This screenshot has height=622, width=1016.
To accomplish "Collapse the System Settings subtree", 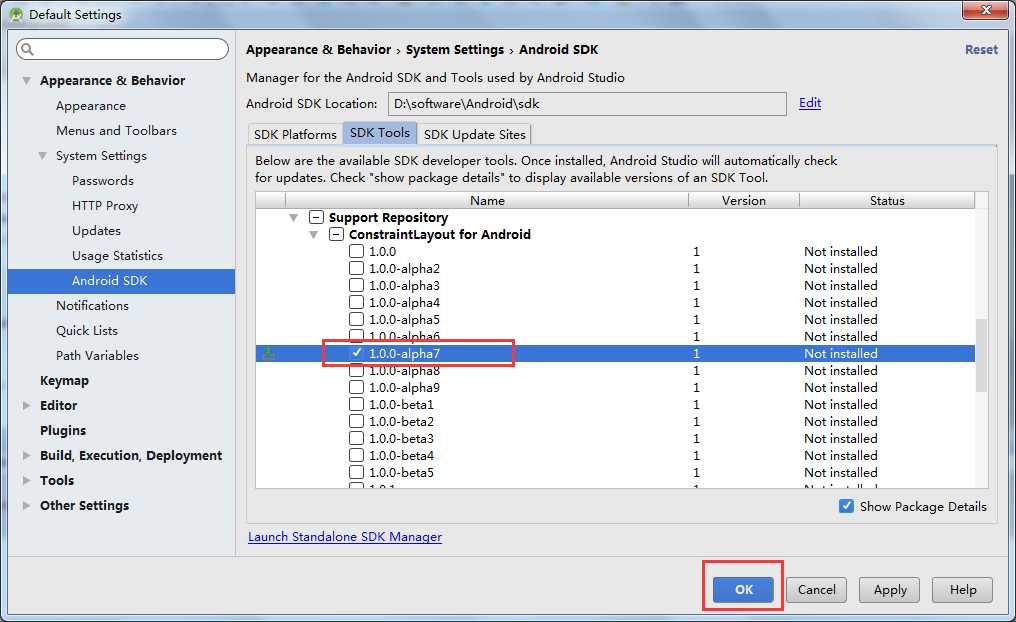I will click(42, 156).
